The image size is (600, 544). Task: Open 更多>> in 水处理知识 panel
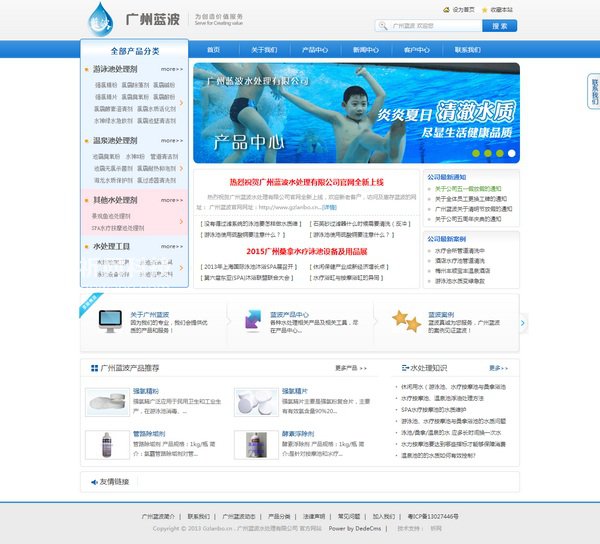(x=499, y=368)
